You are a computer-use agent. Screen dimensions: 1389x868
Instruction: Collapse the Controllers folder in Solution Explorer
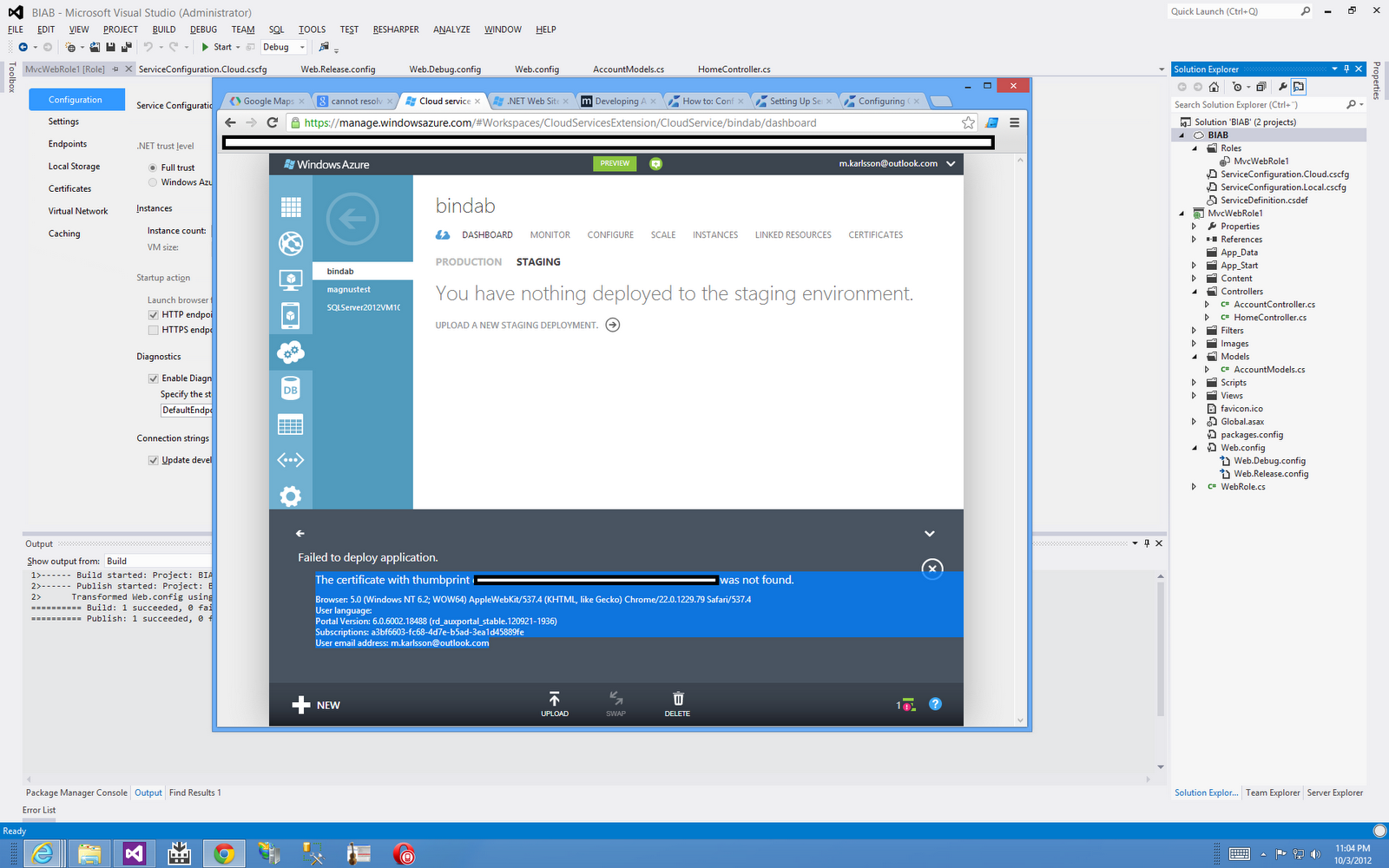(x=1194, y=292)
